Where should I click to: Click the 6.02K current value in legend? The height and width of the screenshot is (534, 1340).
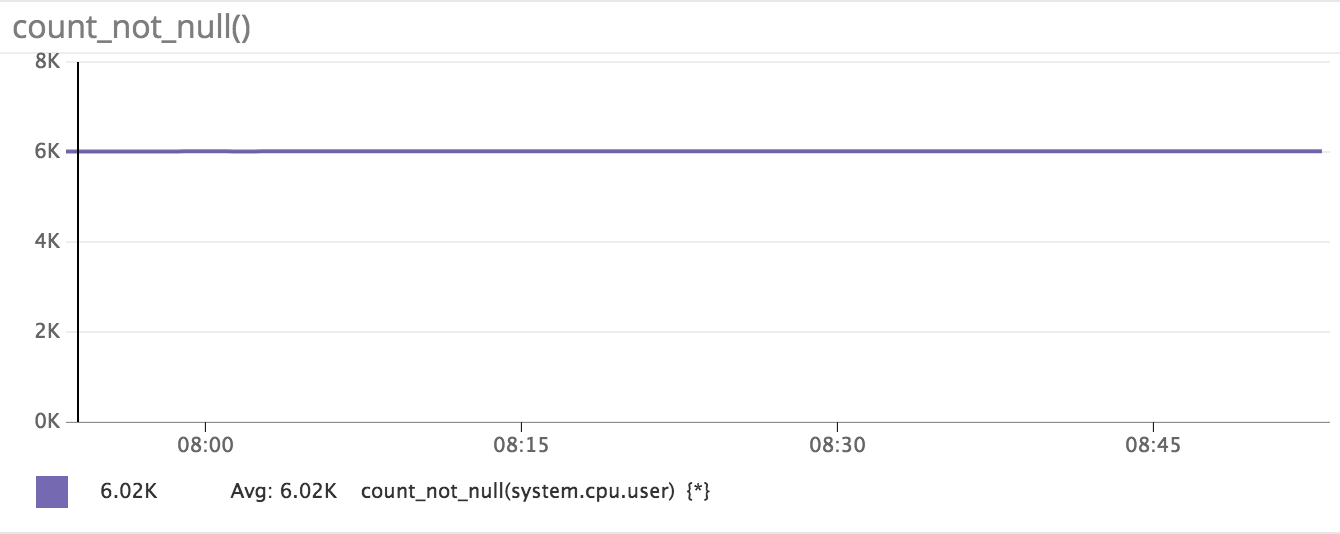[127, 491]
